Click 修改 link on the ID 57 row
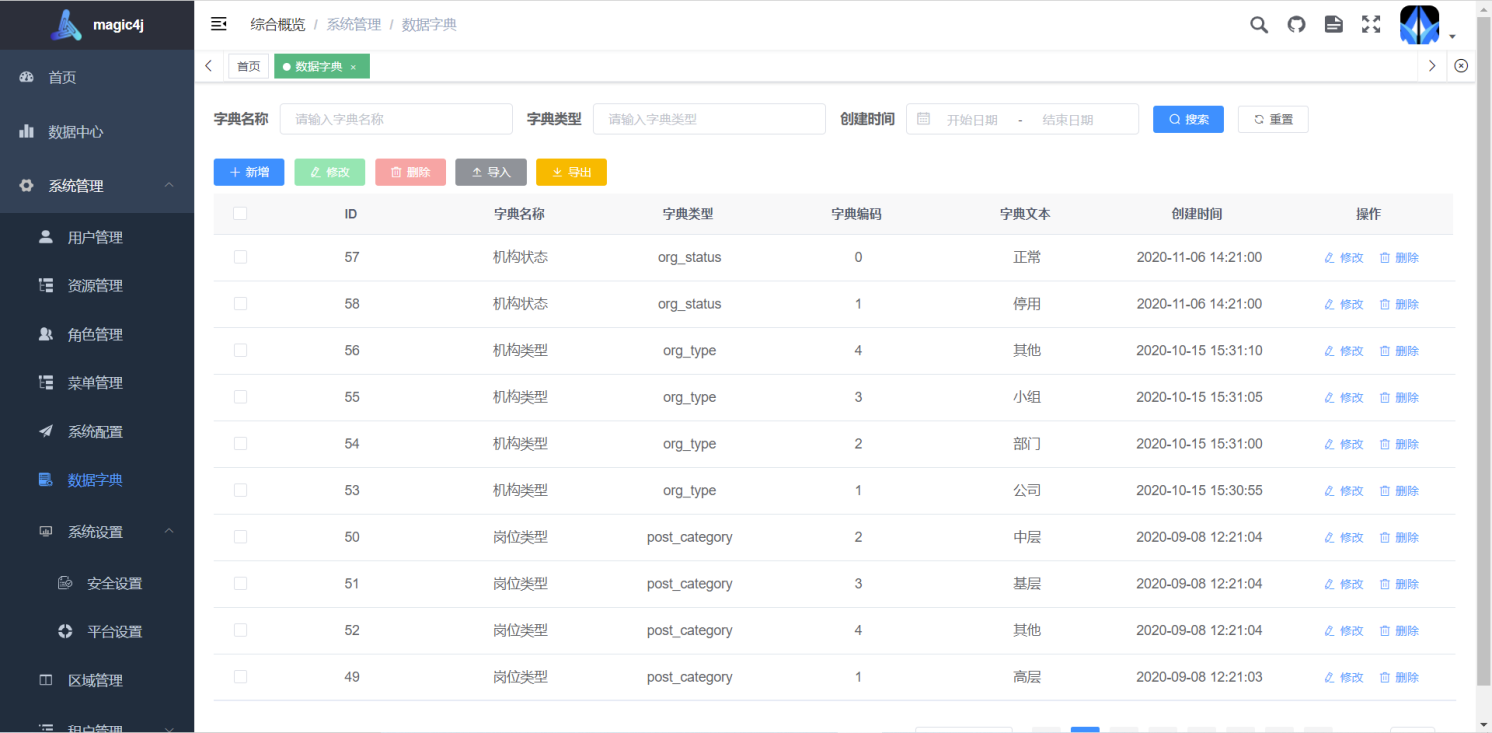This screenshot has height=733, width=1492. coord(1343,257)
